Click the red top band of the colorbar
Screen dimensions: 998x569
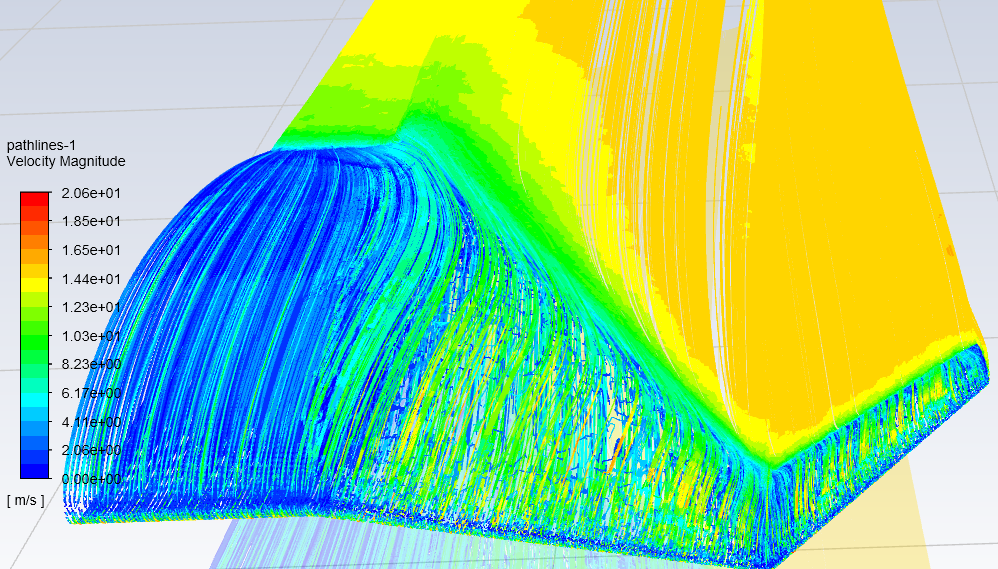(34, 199)
